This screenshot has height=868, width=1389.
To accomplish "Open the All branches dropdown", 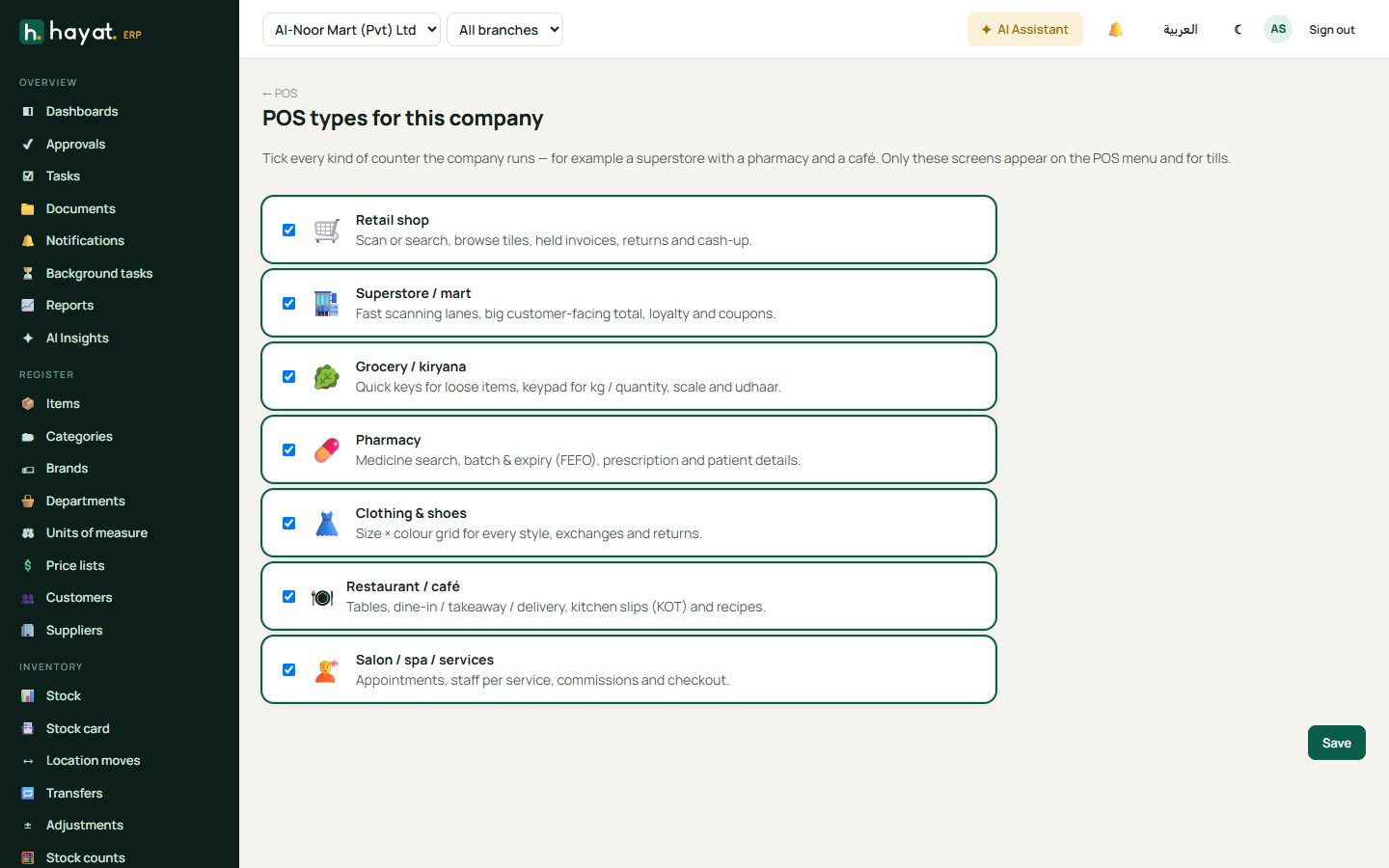I will [504, 29].
